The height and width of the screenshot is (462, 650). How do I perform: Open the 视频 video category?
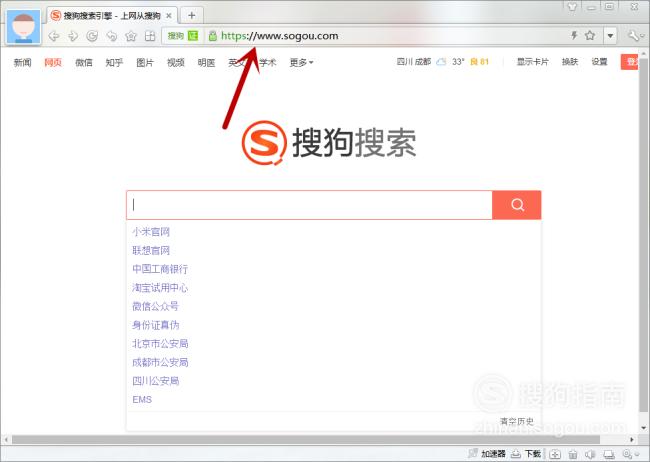(176, 62)
